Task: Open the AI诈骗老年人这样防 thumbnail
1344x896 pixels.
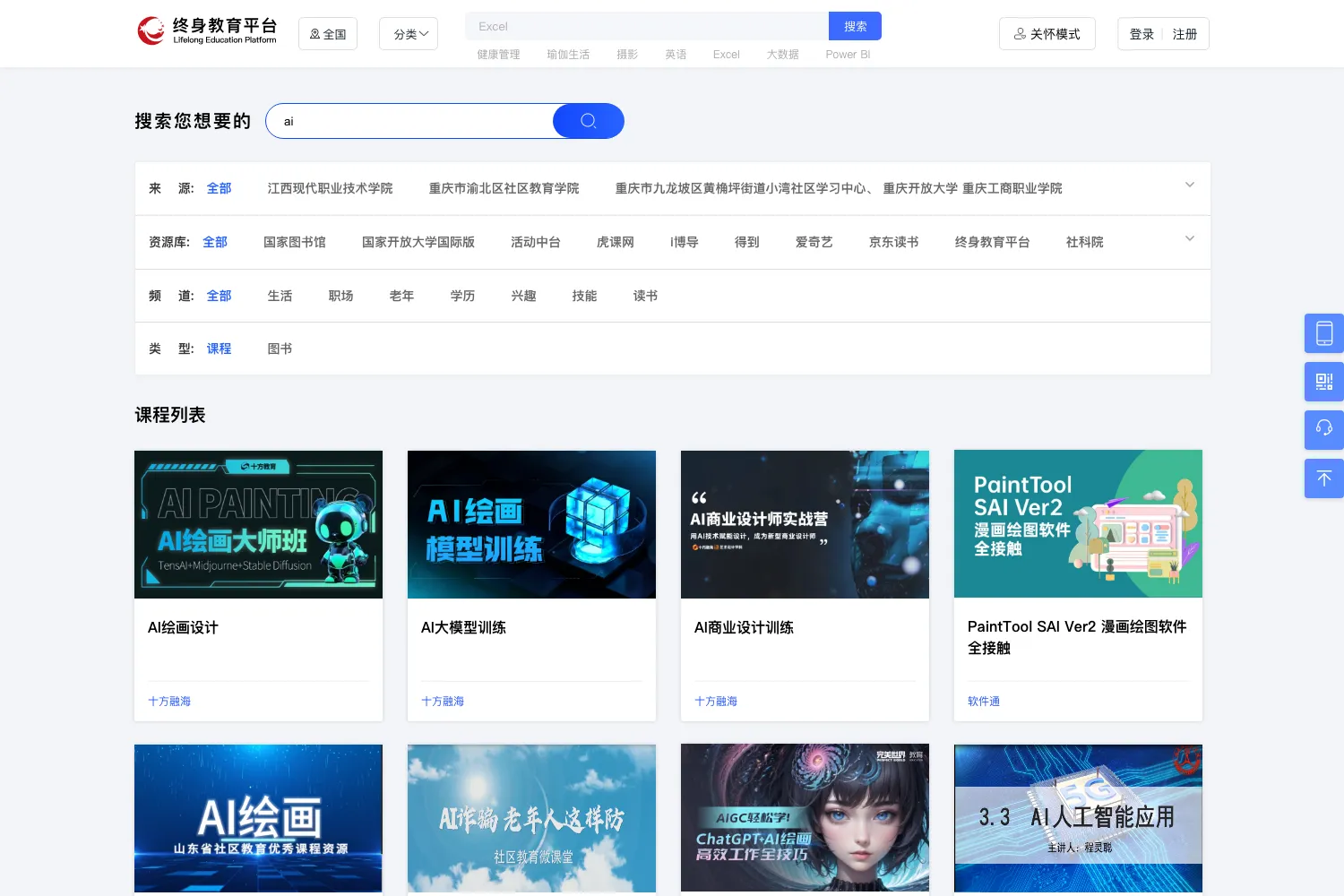Action: click(x=531, y=818)
